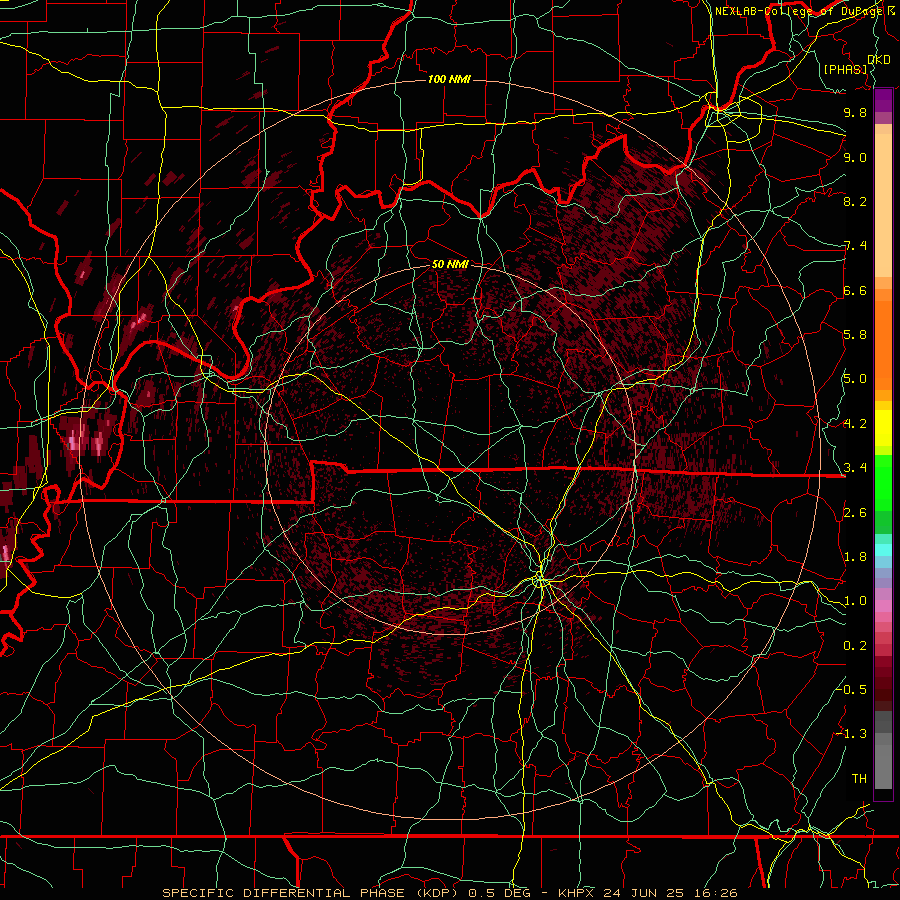
Task: Click the "[PHAS]" label above the color scale
Action: pos(845,69)
